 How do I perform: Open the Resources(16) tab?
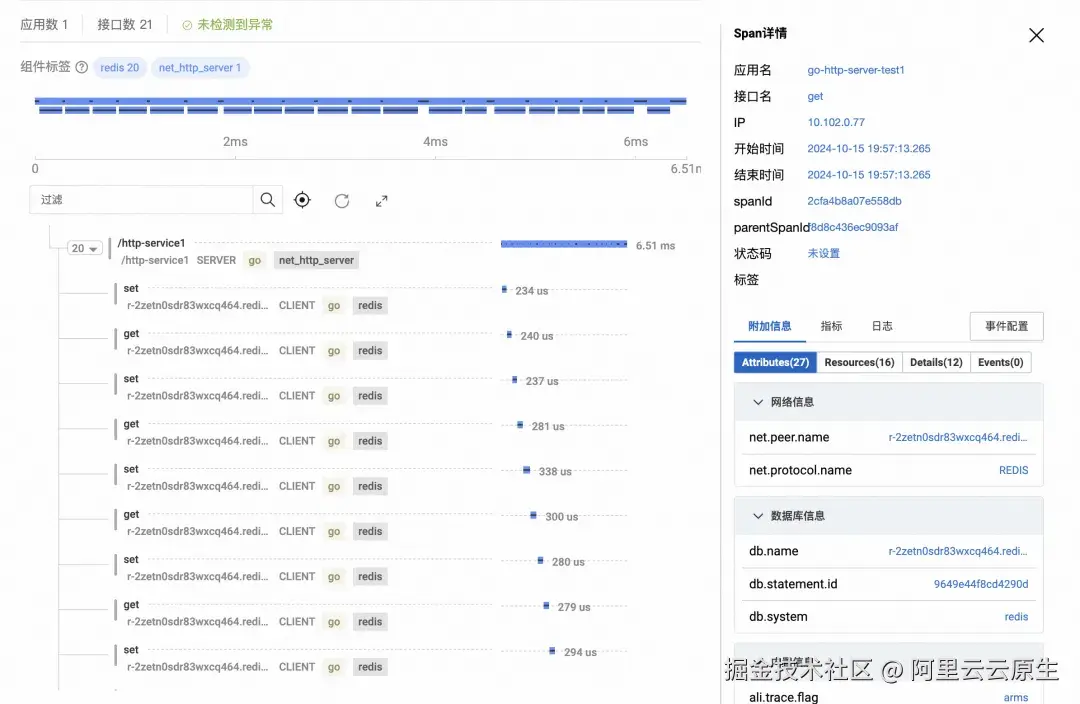(x=858, y=361)
